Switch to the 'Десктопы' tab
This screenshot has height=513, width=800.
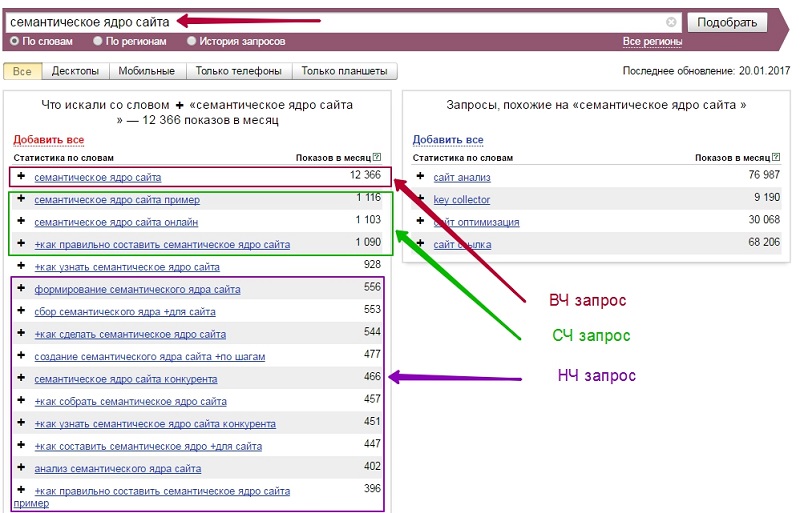tap(76, 71)
